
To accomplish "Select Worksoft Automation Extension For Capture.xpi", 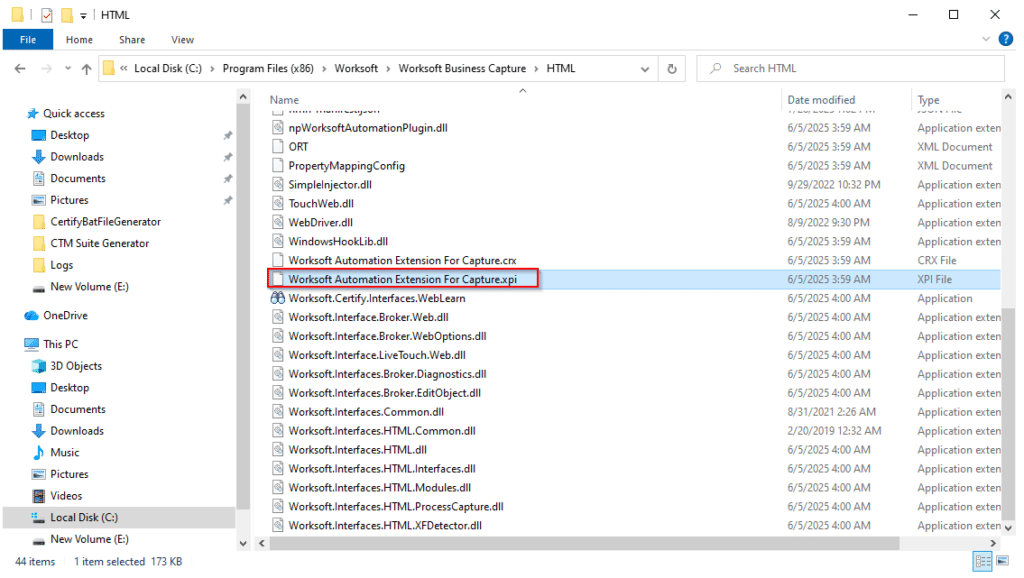I will pyautogui.click(x=402, y=280).
